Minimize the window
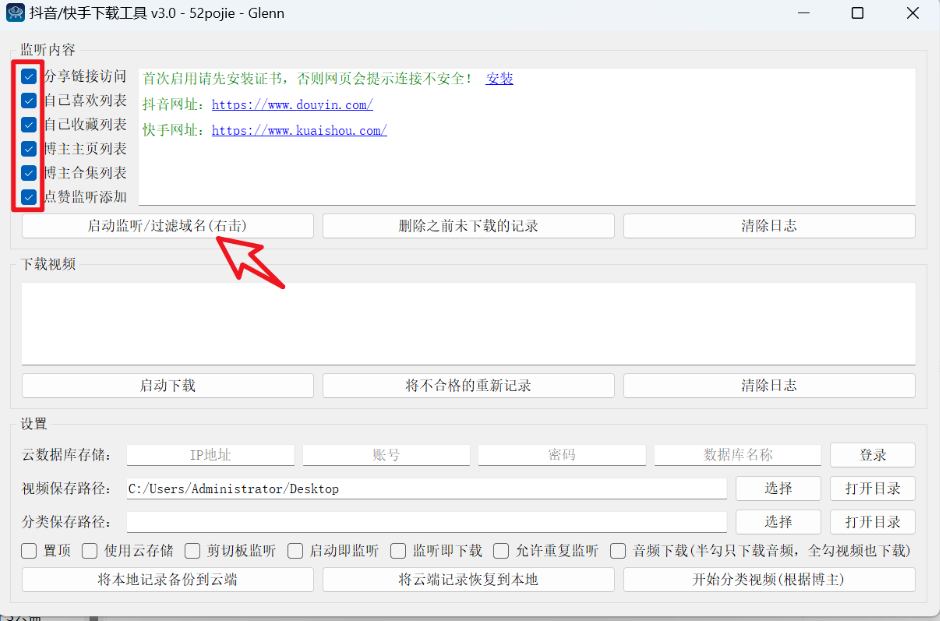940x621 pixels. click(x=804, y=13)
